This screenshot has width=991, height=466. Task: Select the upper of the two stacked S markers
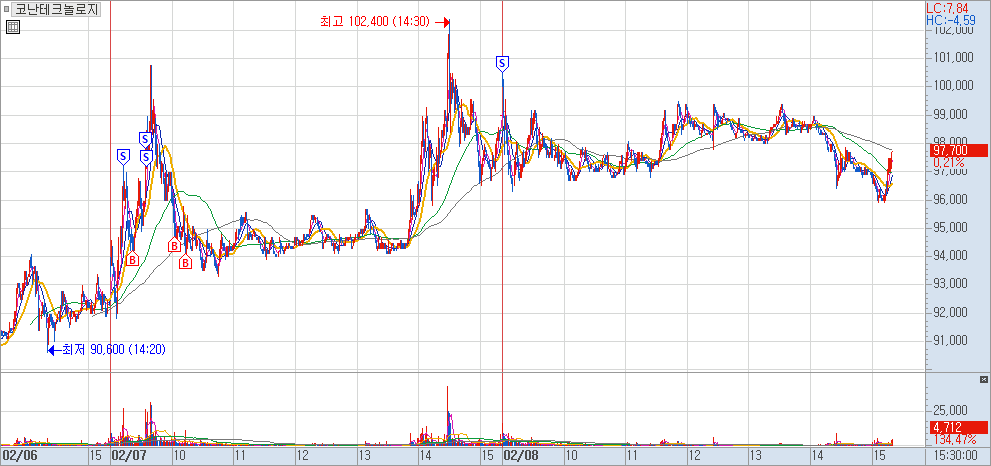coord(145,139)
